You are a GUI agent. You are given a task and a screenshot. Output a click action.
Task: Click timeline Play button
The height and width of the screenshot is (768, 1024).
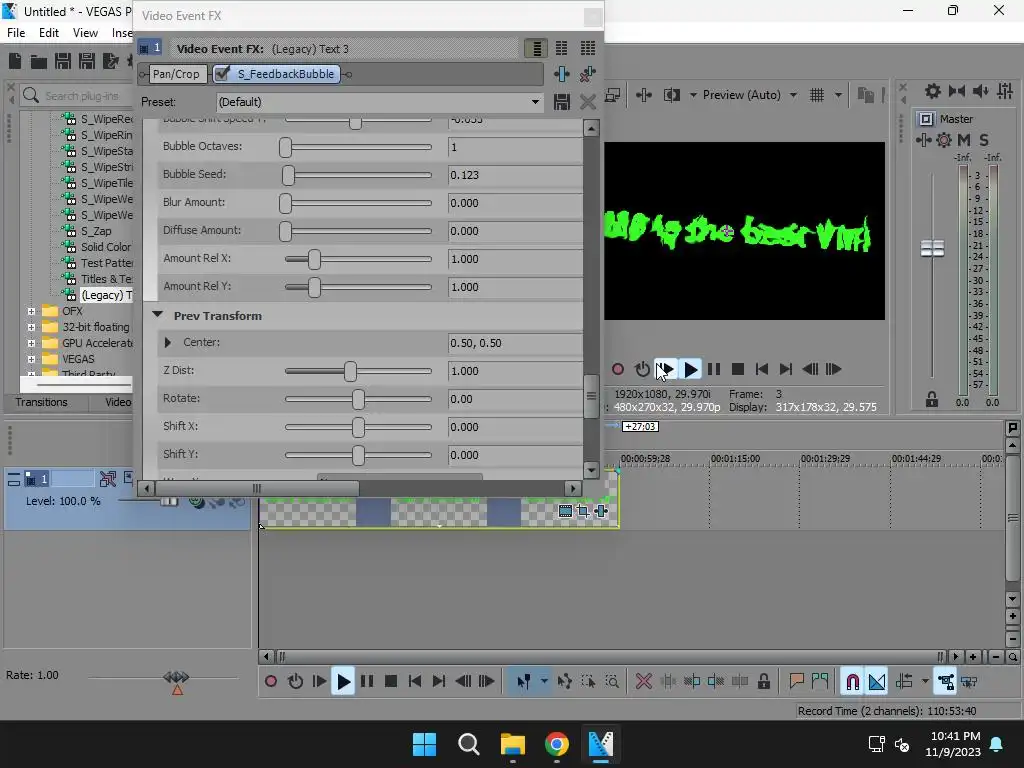tap(343, 682)
